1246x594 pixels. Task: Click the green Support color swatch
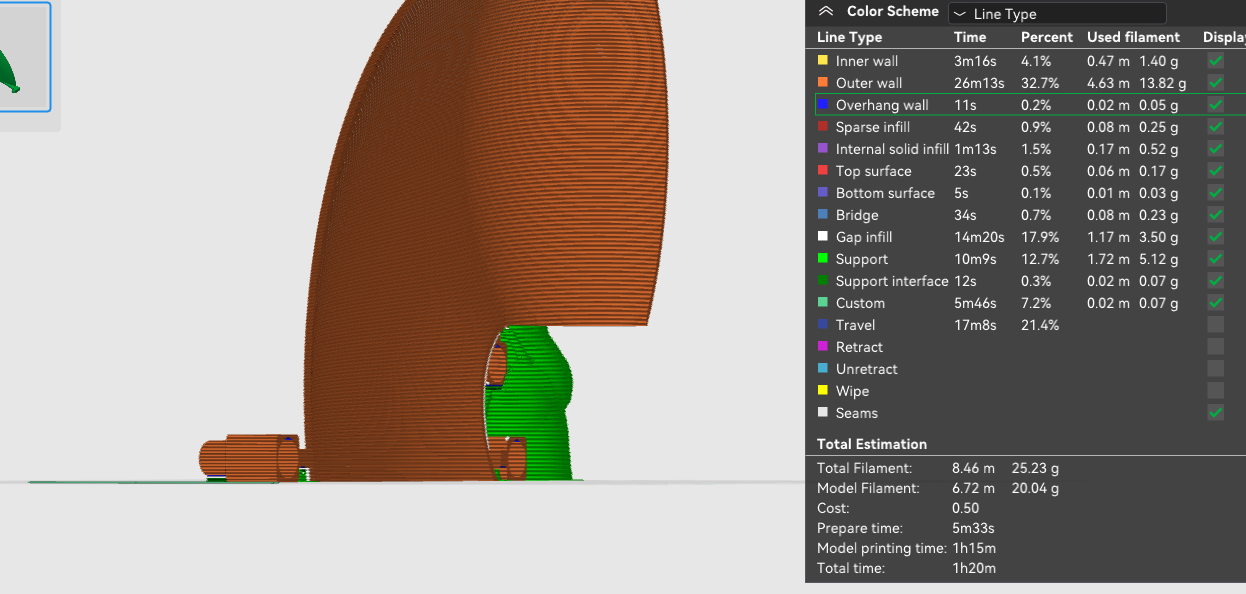tap(823, 259)
